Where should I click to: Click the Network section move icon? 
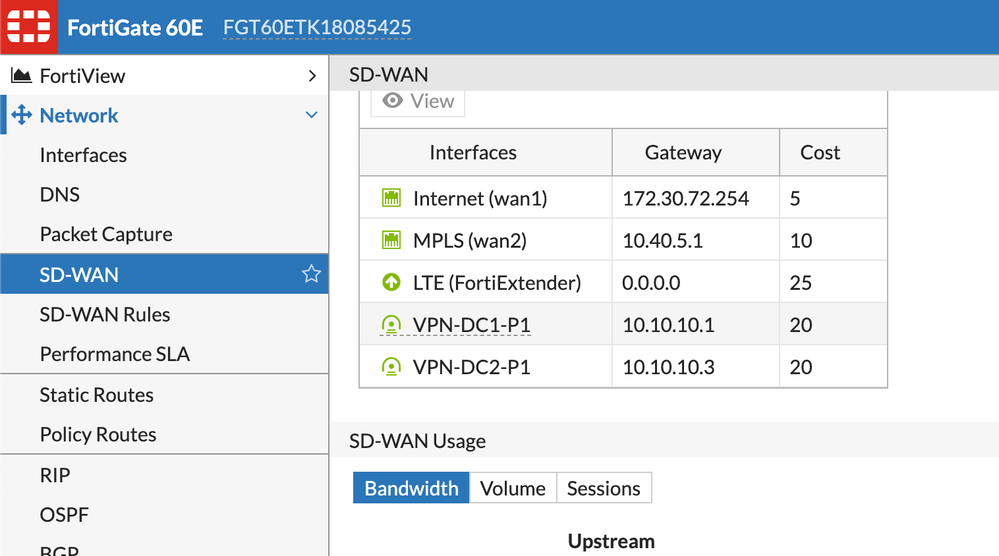[x=21, y=116]
